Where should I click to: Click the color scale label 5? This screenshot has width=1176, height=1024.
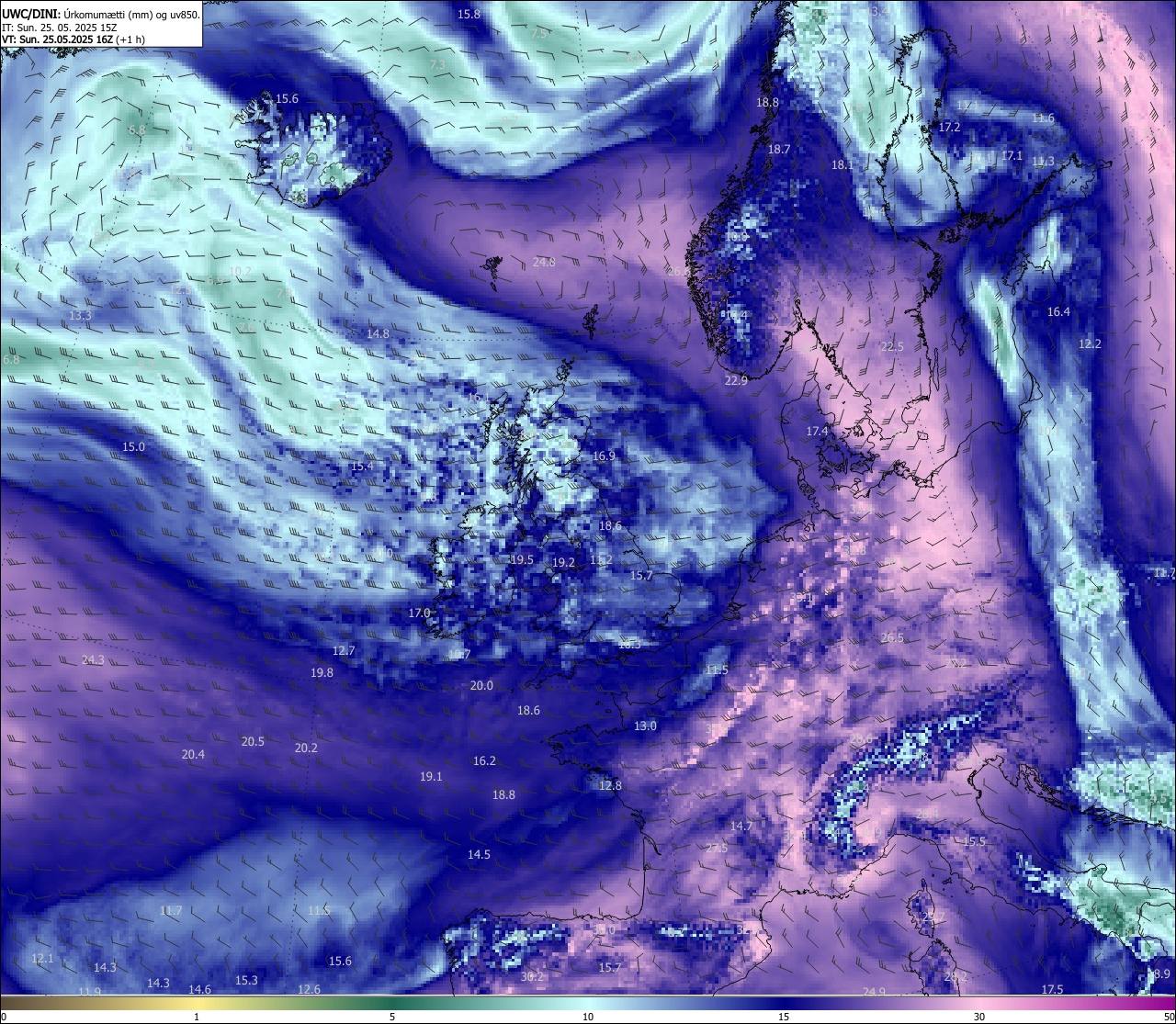392,1017
